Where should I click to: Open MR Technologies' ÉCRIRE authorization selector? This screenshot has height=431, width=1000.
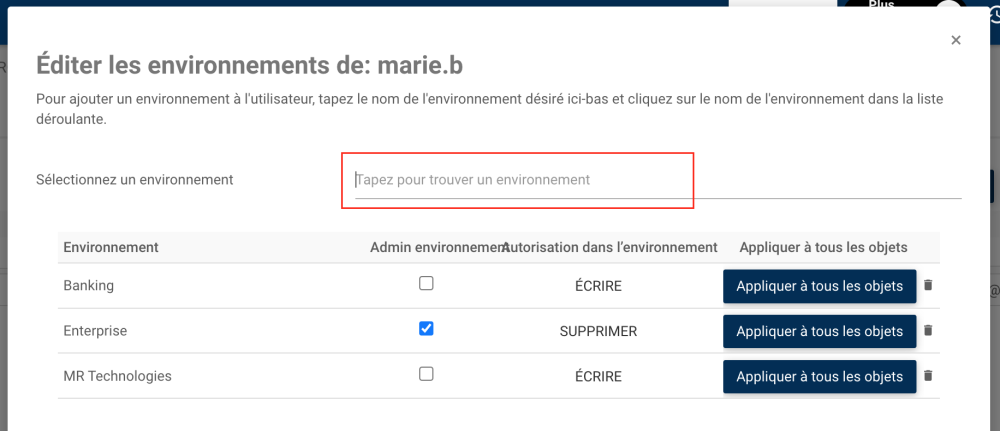click(598, 377)
